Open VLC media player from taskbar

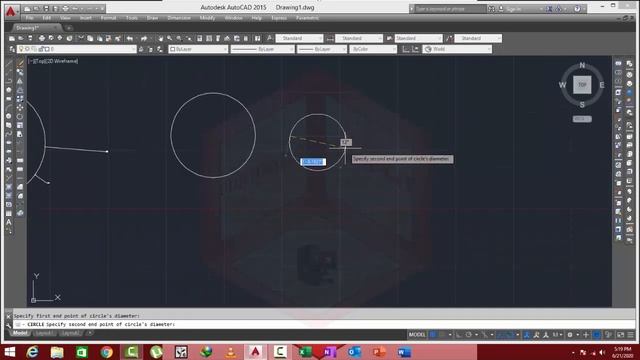pyautogui.click(x=231, y=352)
